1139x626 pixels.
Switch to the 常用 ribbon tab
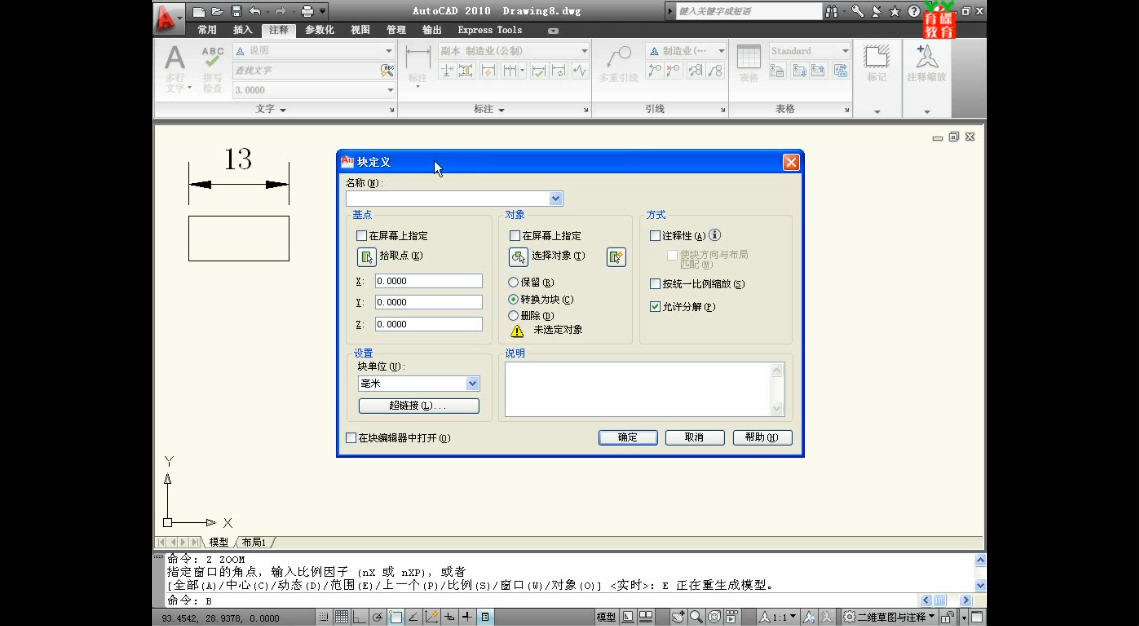click(x=207, y=30)
